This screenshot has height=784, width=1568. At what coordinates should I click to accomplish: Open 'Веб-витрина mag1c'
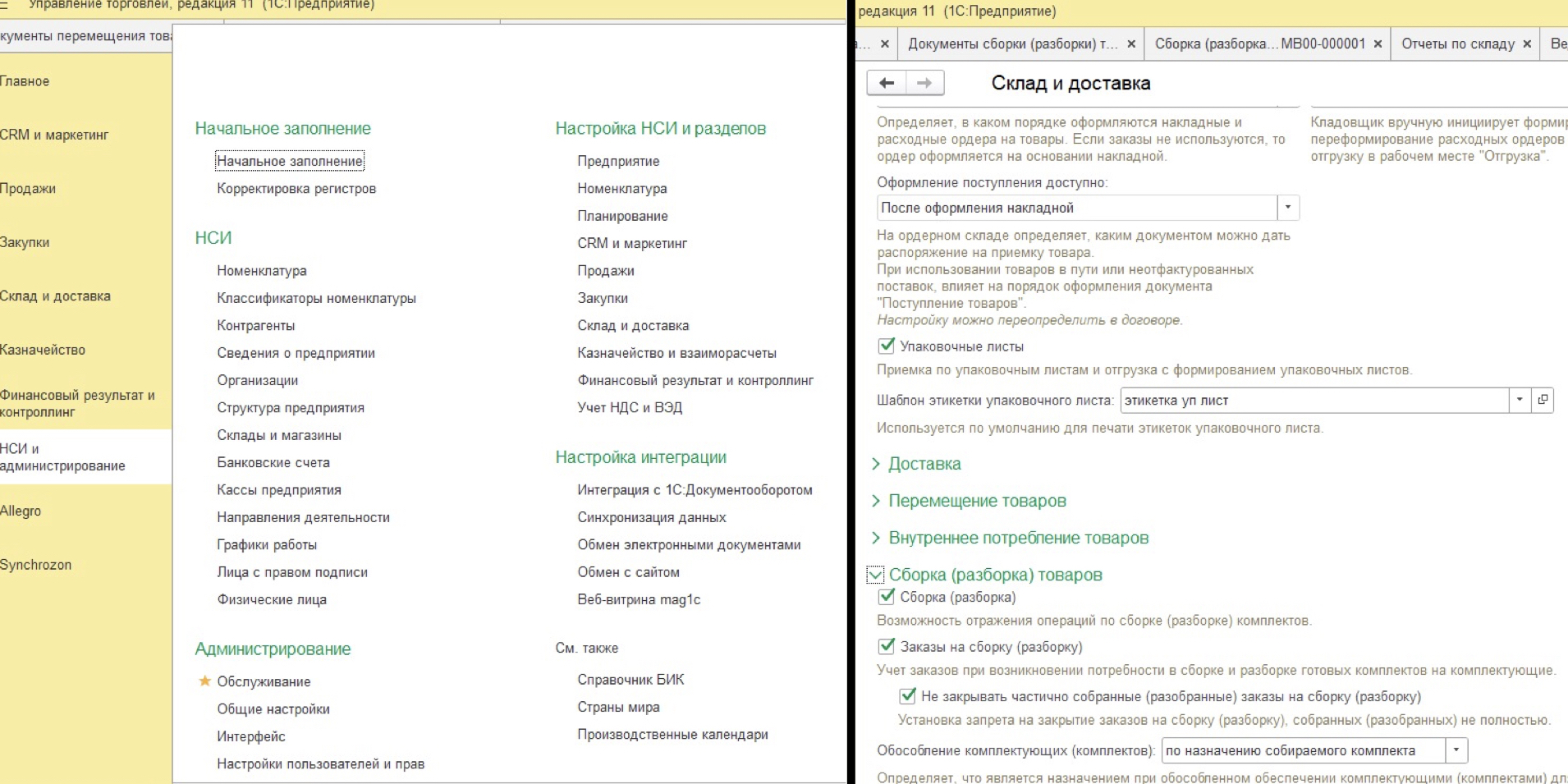(639, 599)
